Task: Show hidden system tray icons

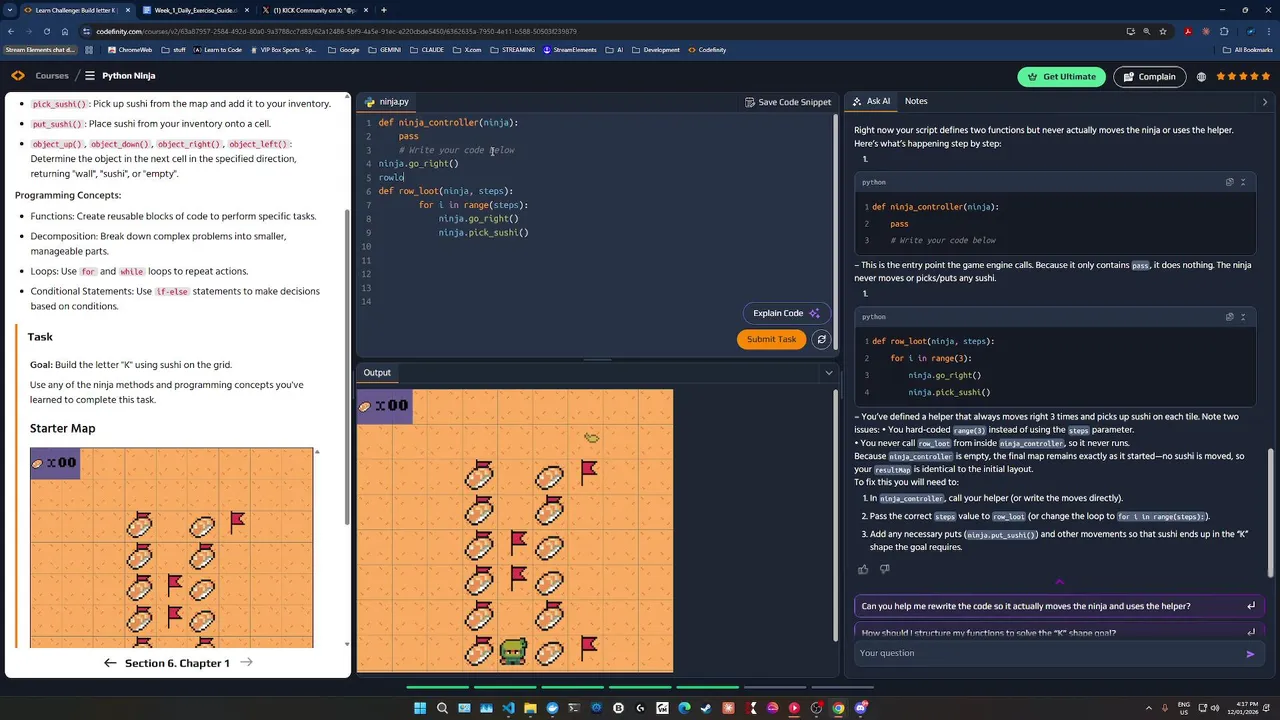Action: [1149, 708]
